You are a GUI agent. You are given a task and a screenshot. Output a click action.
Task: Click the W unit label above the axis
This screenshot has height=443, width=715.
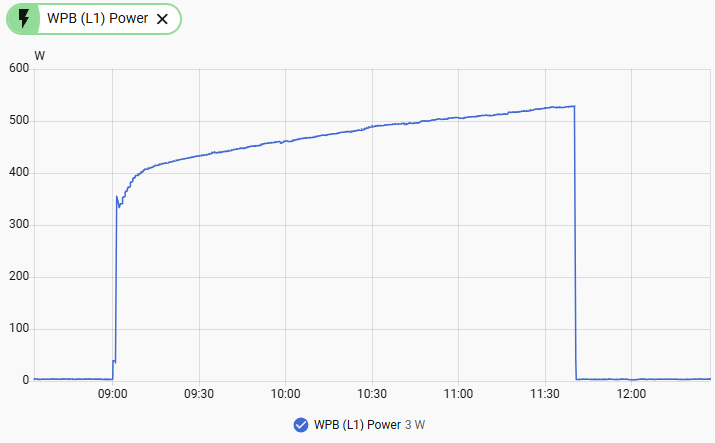[40, 56]
